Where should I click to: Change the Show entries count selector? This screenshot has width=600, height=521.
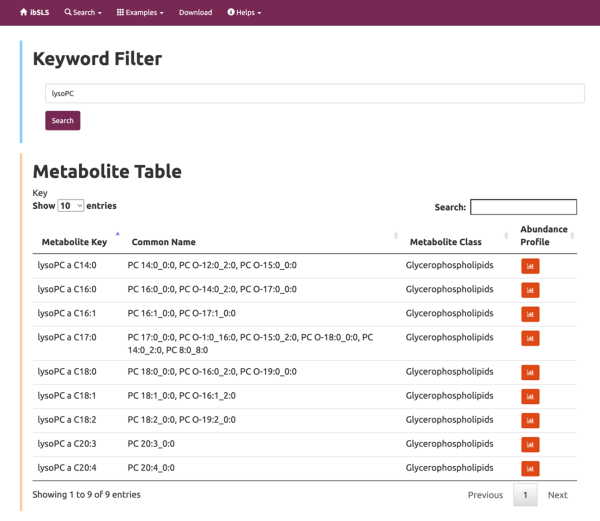click(x=71, y=206)
